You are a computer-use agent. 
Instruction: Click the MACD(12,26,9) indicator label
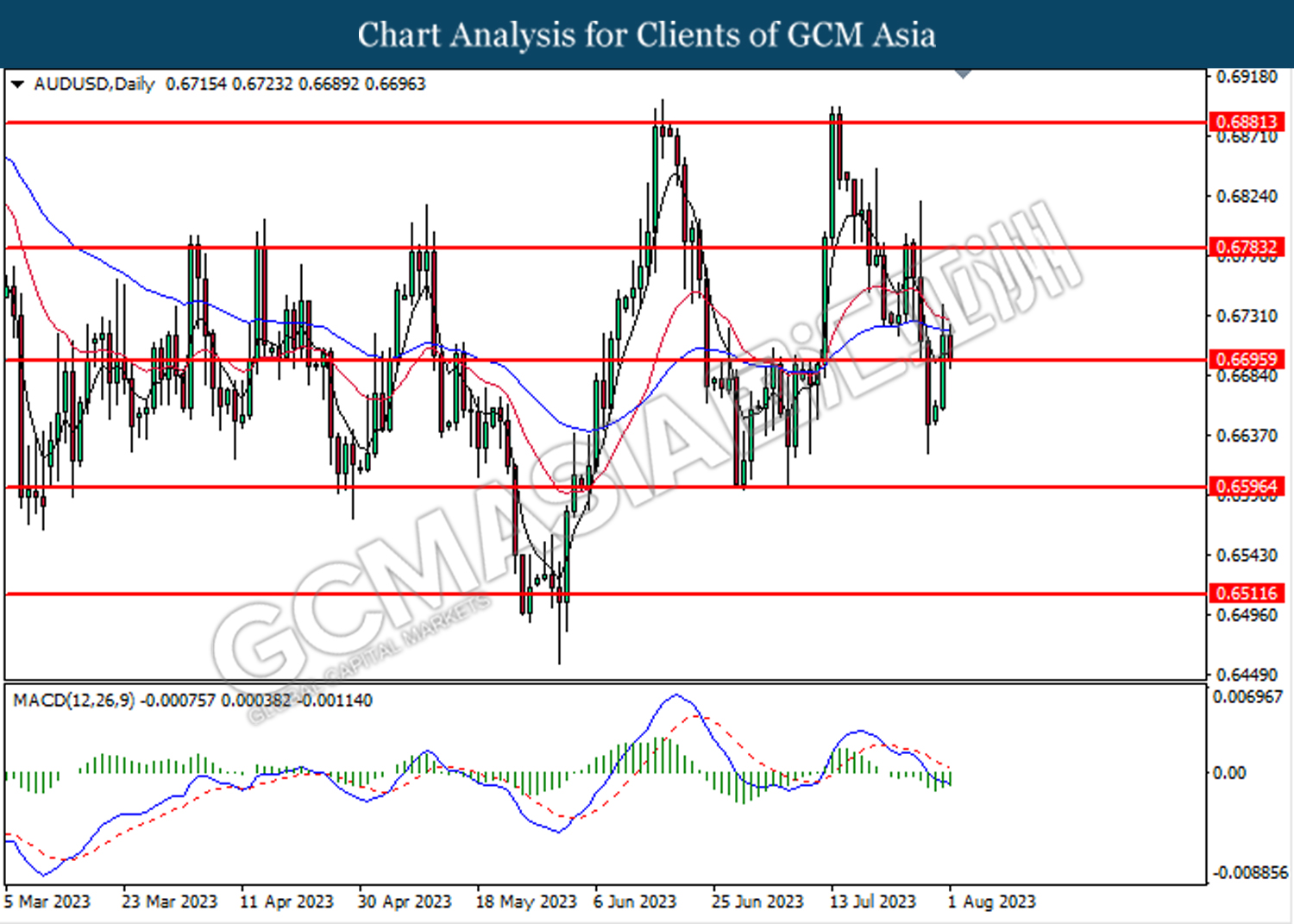click(74, 701)
